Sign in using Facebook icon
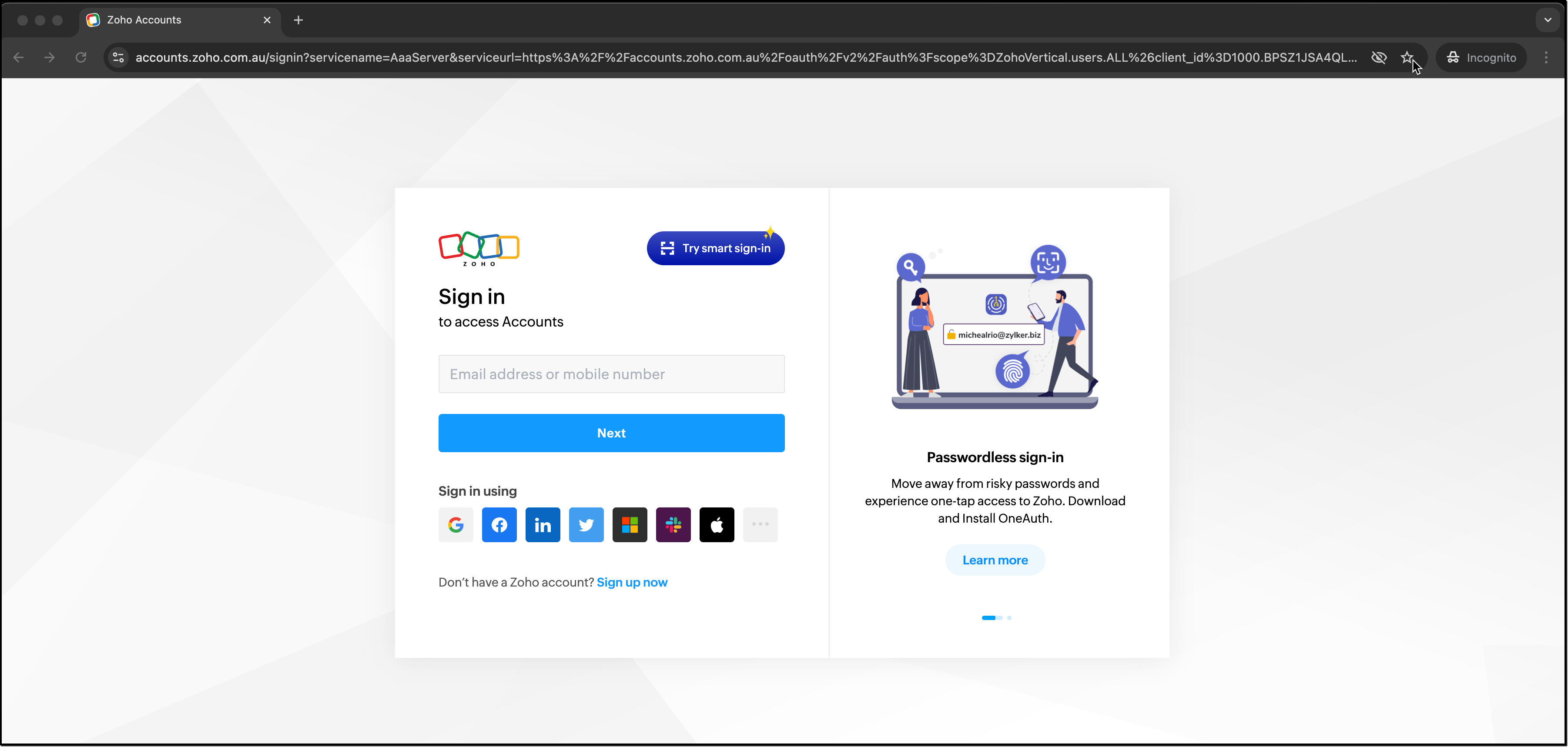Screen dimensions: 1568x747 point(499,524)
